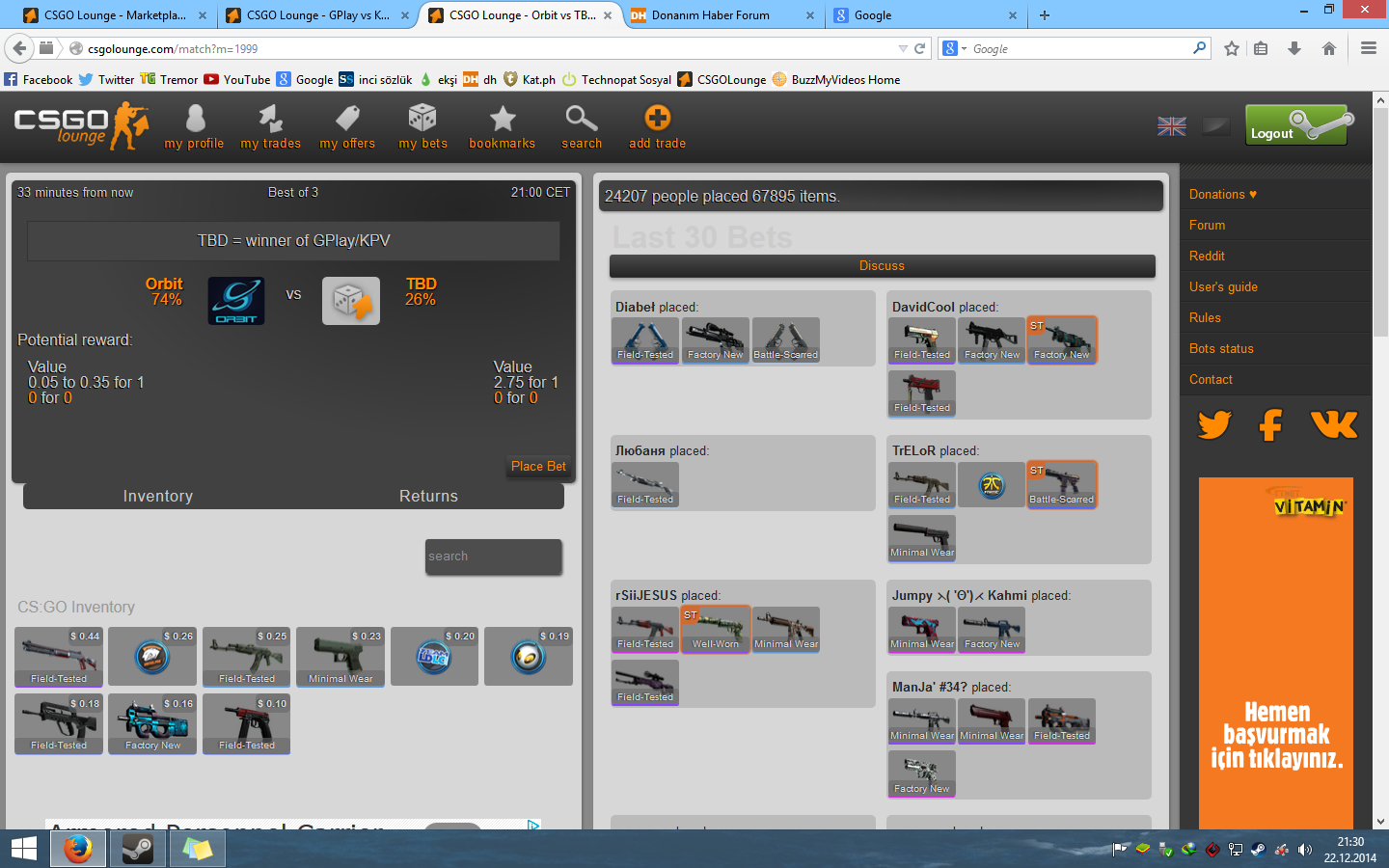Bookmark this page with star icon

1232,48
